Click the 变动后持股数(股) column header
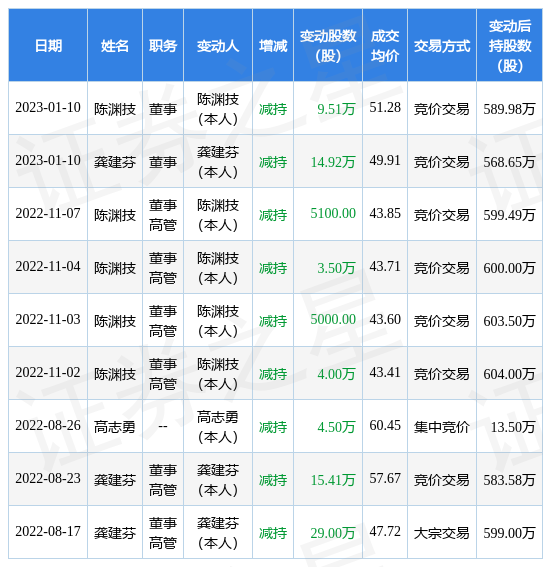The image size is (543, 567). click(x=510, y=46)
